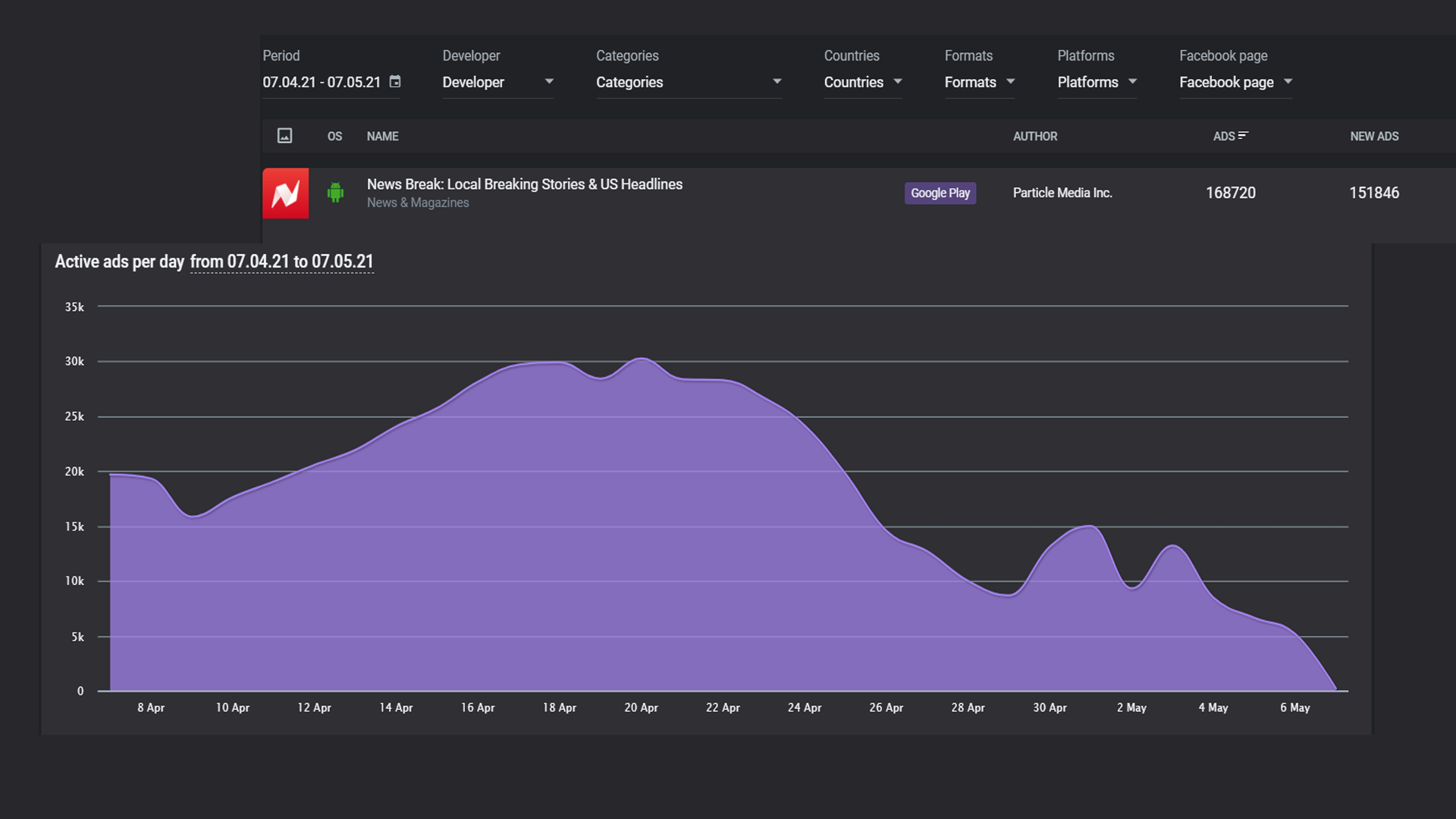Viewport: 1456px width, 819px height.
Task: Click the Developer dropdown arrow
Action: click(x=549, y=82)
